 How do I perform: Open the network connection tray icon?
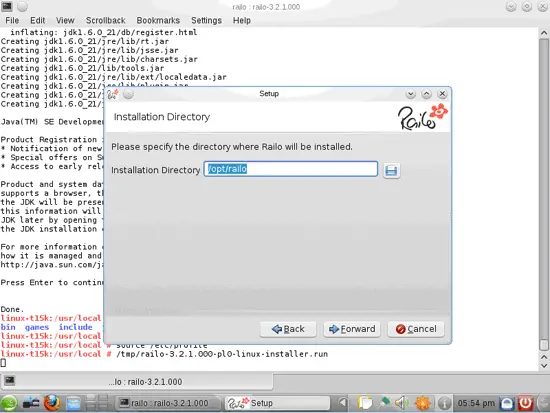(x=384, y=403)
